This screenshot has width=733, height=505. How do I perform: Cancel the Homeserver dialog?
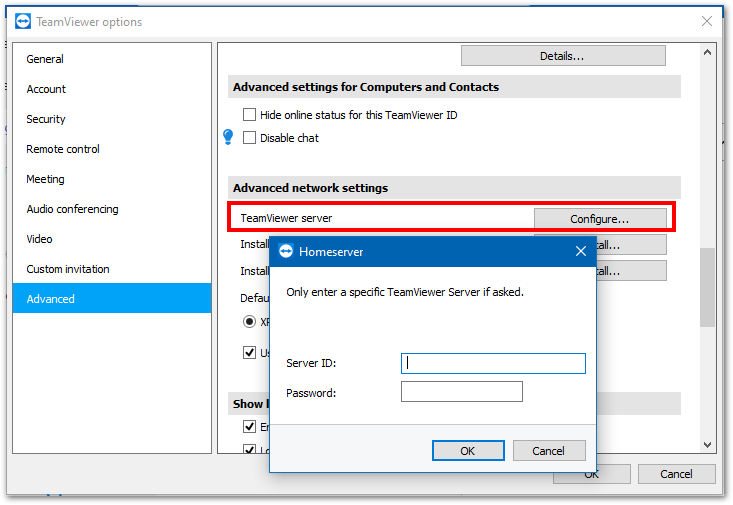(549, 451)
